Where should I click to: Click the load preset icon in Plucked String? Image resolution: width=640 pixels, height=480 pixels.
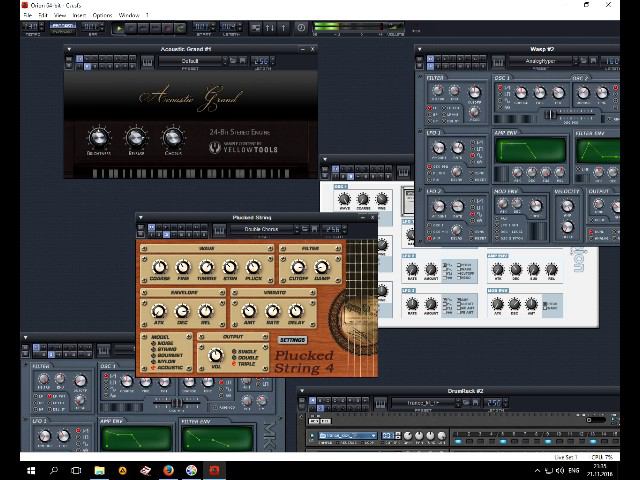(305, 229)
